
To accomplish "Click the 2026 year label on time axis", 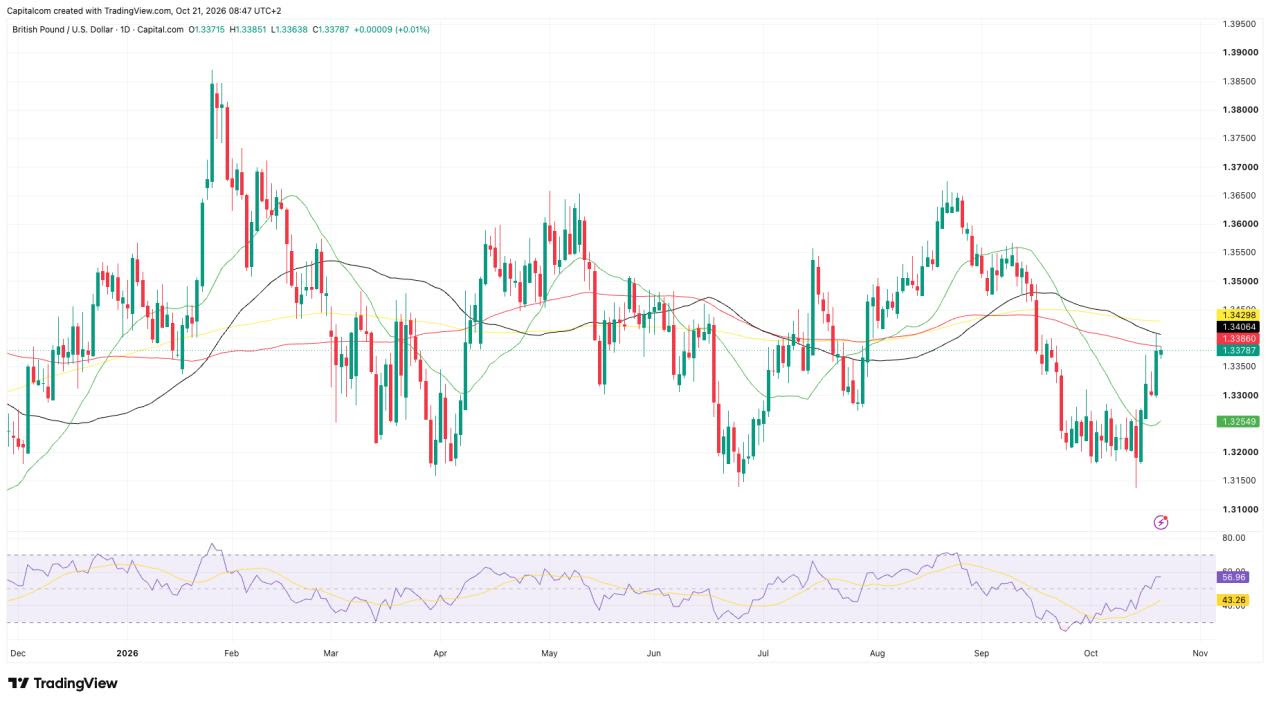I will pyautogui.click(x=127, y=653).
